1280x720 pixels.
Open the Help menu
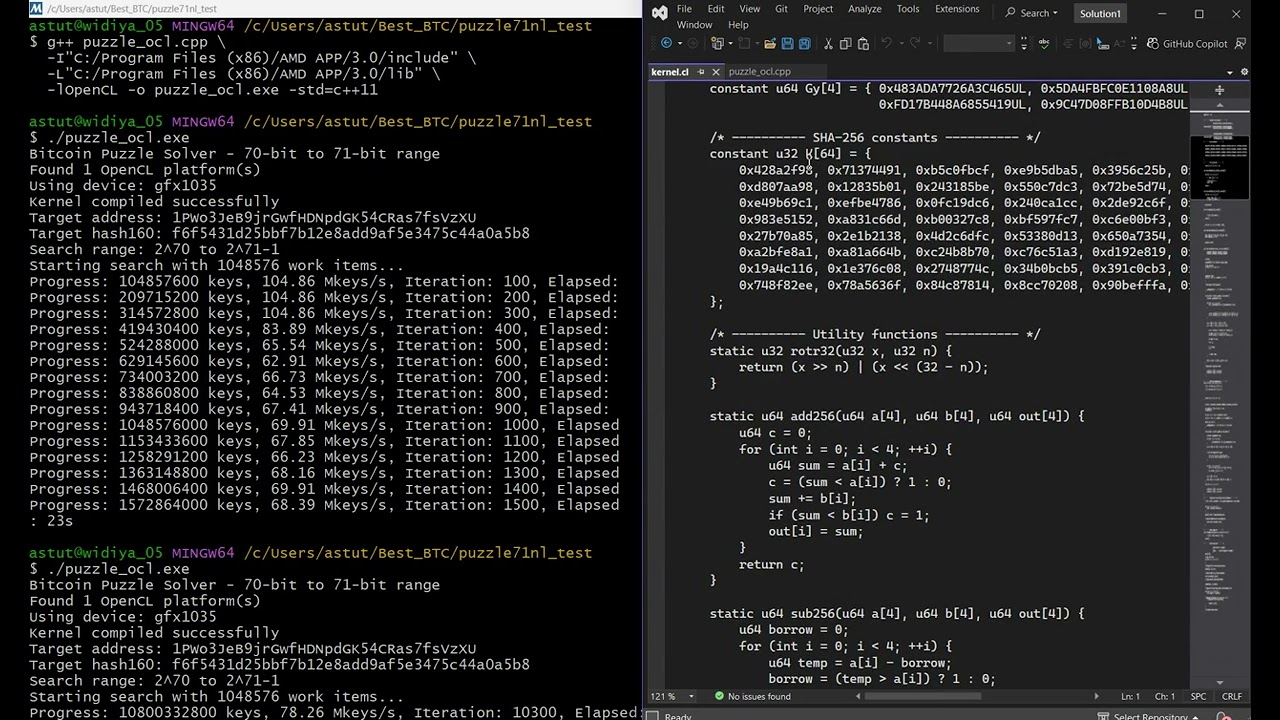pyautogui.click(x=738, y=25)
